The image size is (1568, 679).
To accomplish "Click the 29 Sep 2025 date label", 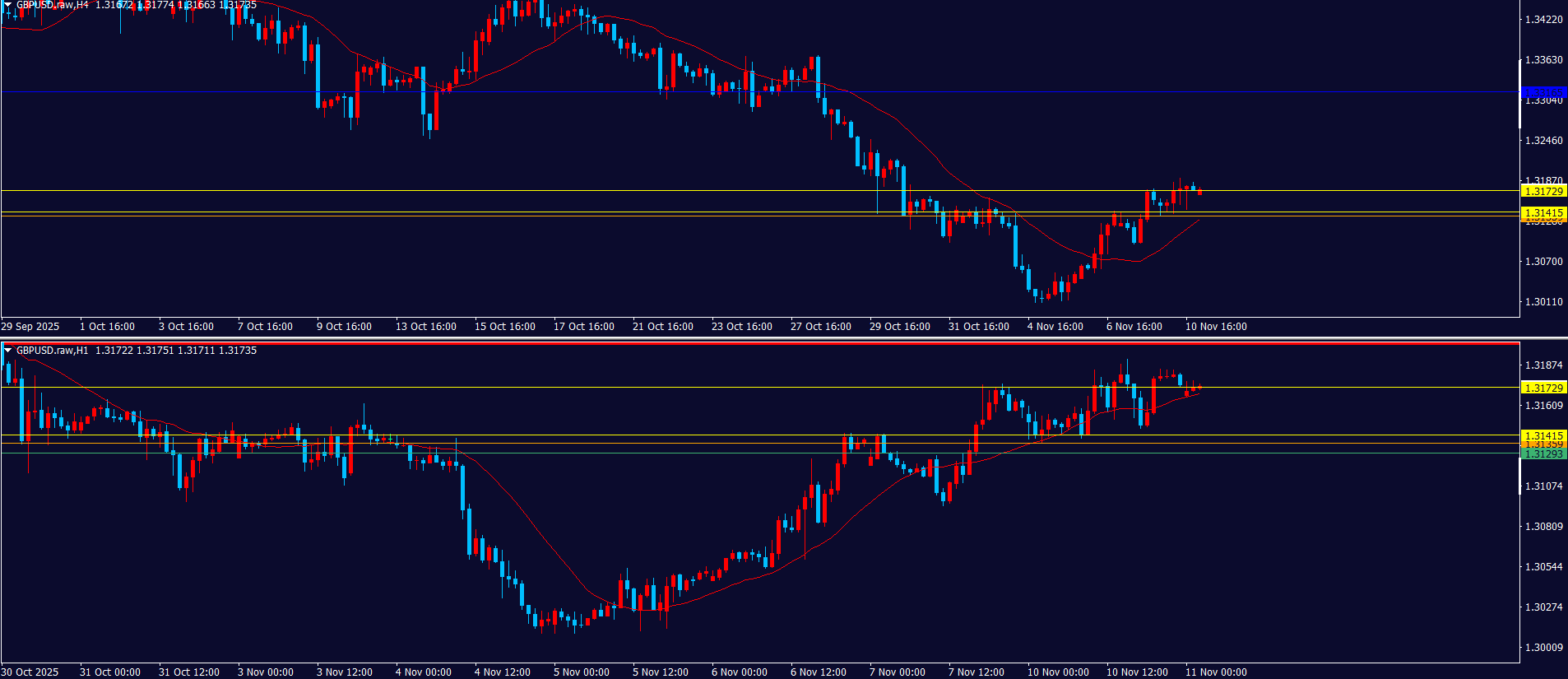I will pos(30,327).
